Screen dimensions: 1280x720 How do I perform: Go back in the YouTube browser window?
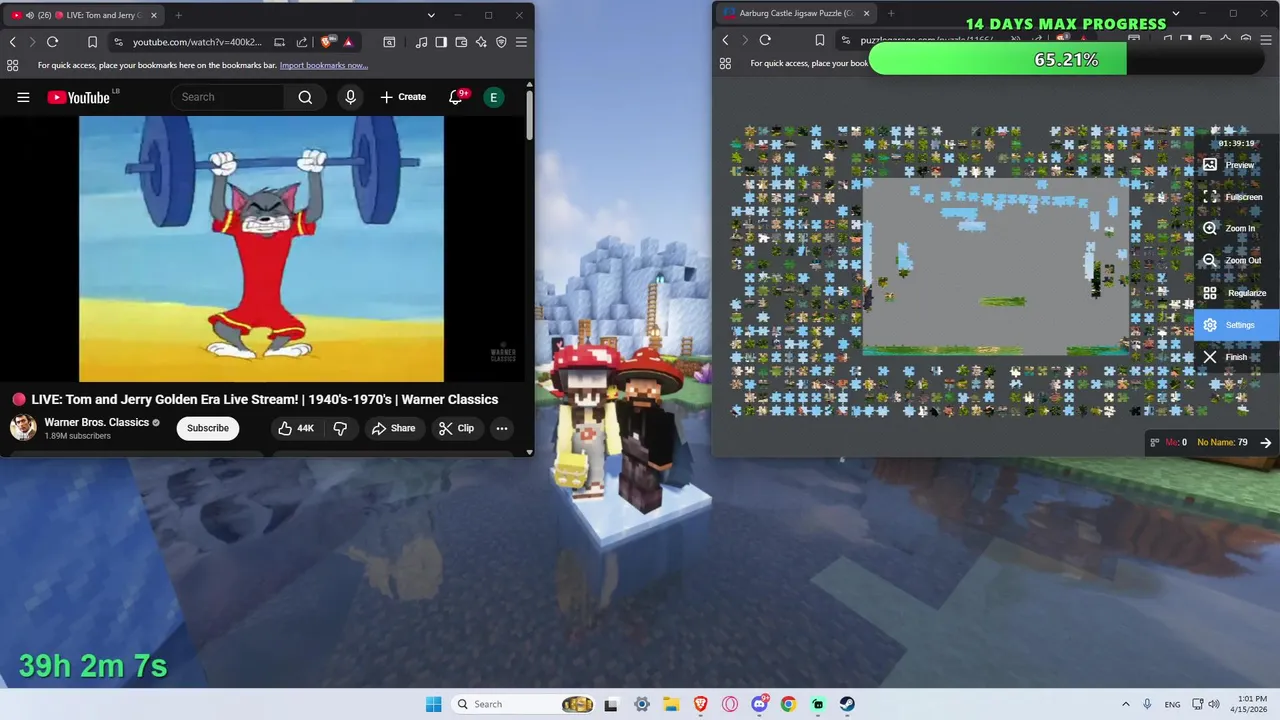12,42
